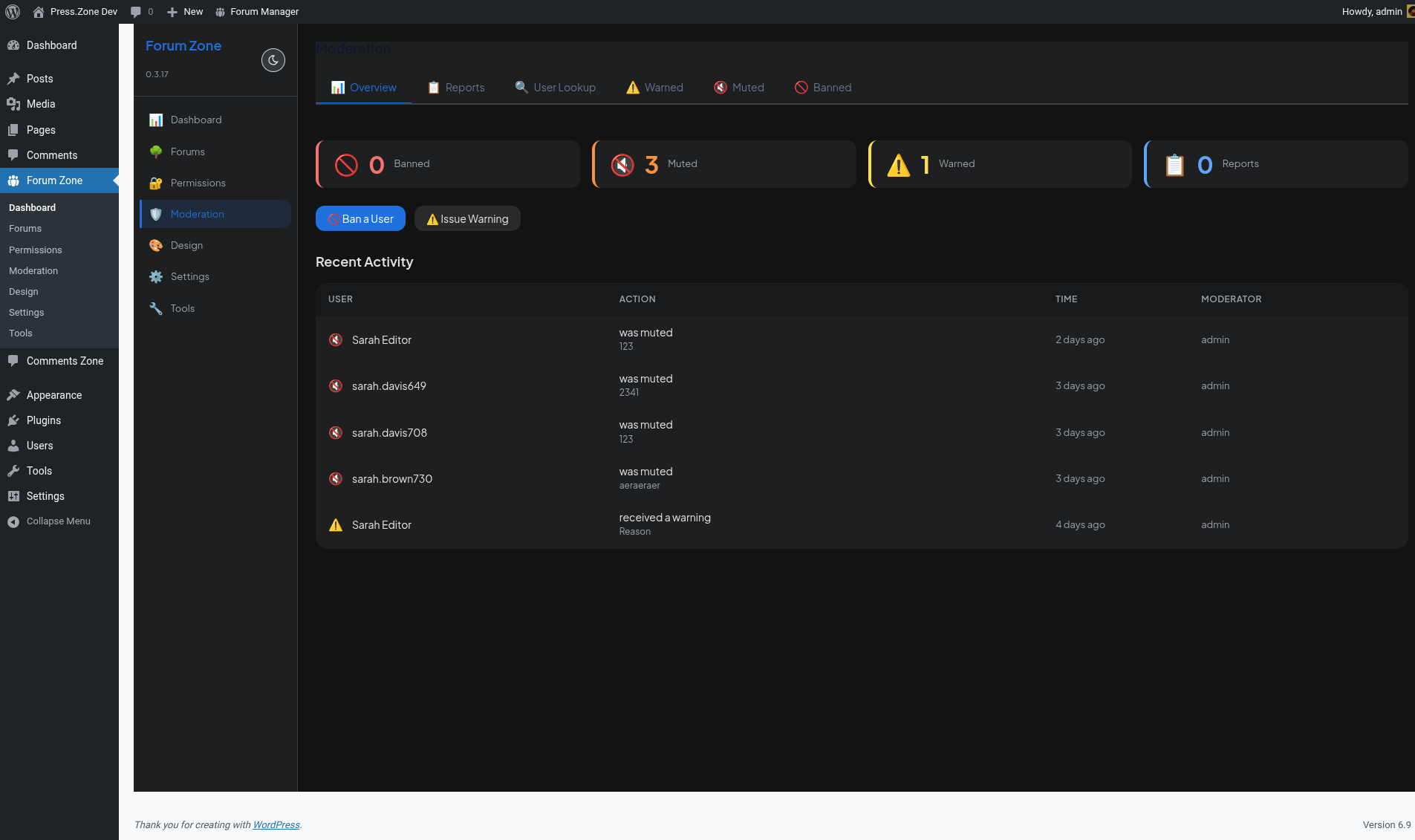
Task: Open the Pages menu icon
Action: click(x=13, y=130)
